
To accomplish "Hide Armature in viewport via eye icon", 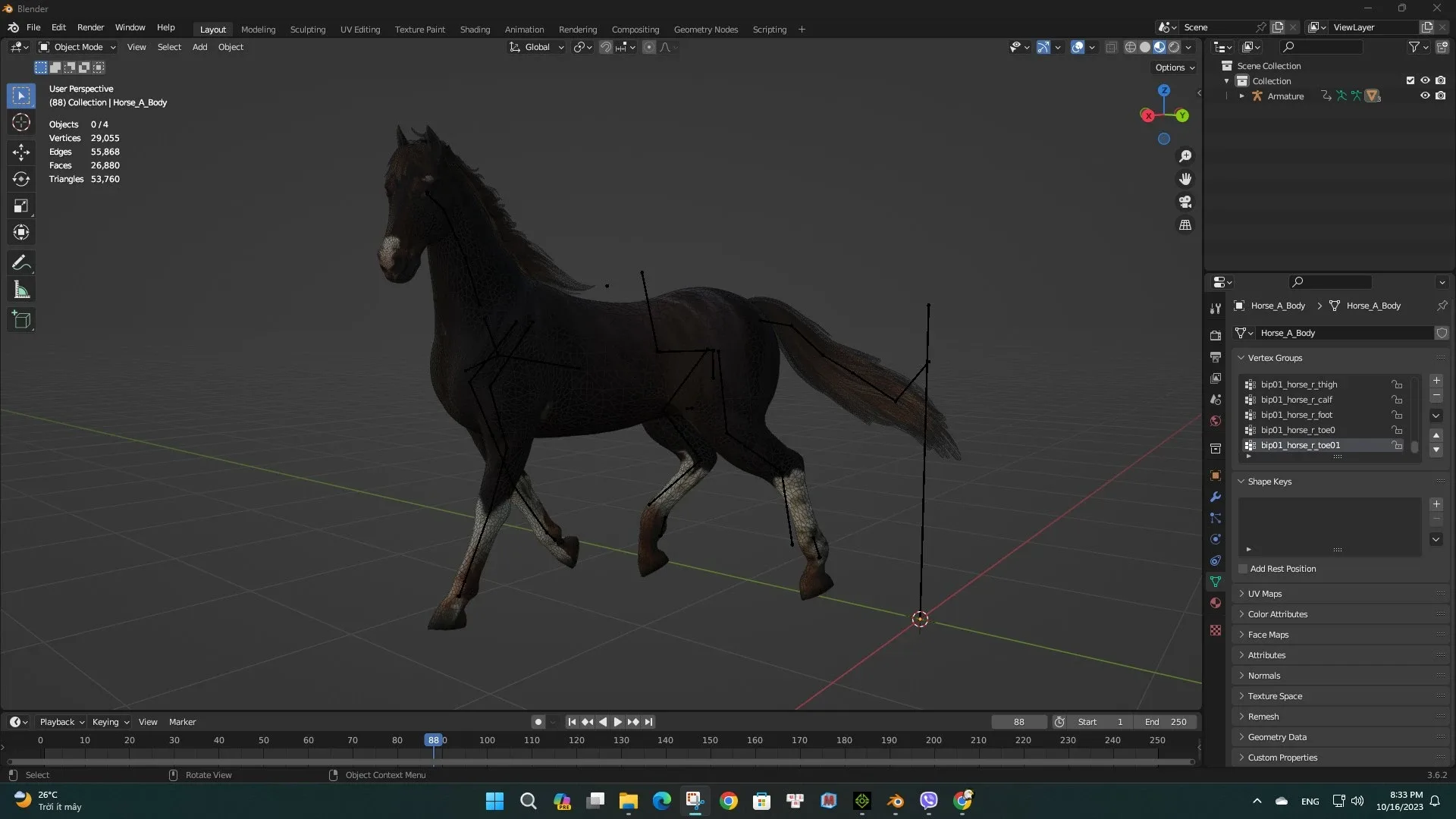I will [1425, 96].
